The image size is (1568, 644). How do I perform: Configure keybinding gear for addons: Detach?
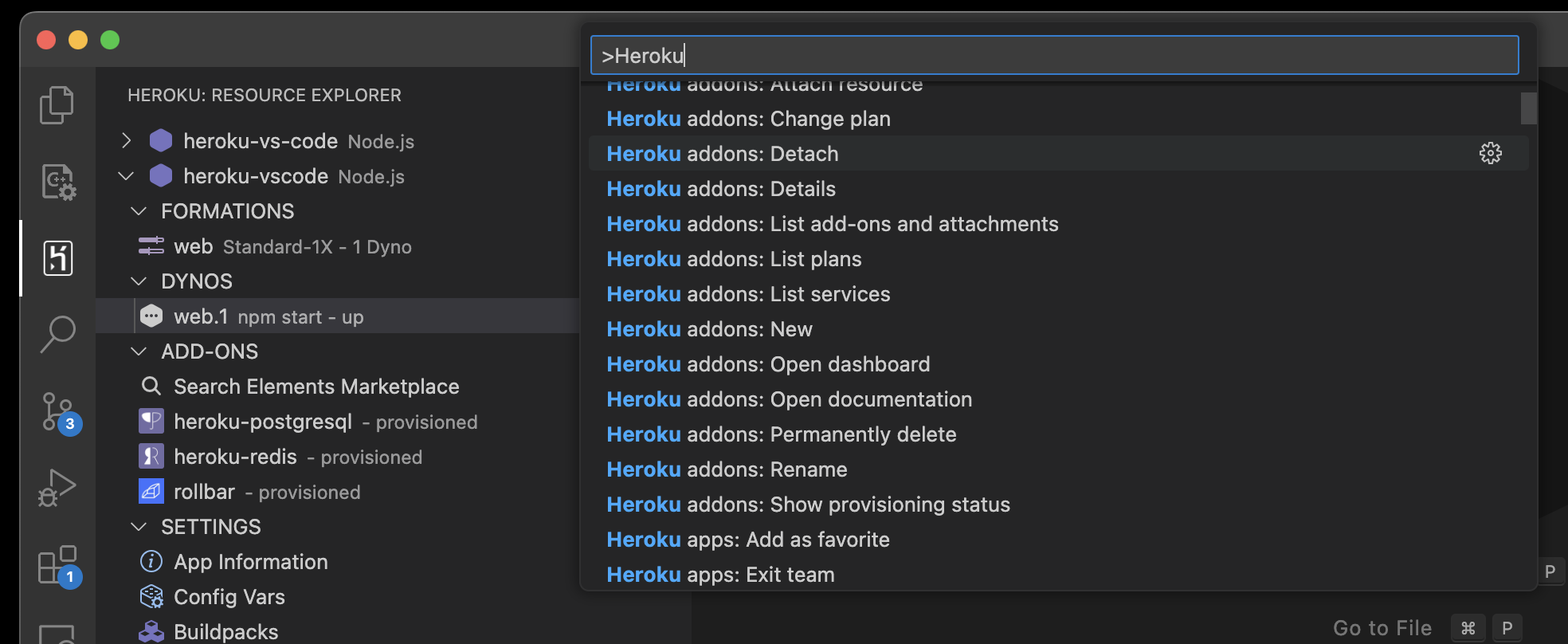click(x=1491, y=153)
